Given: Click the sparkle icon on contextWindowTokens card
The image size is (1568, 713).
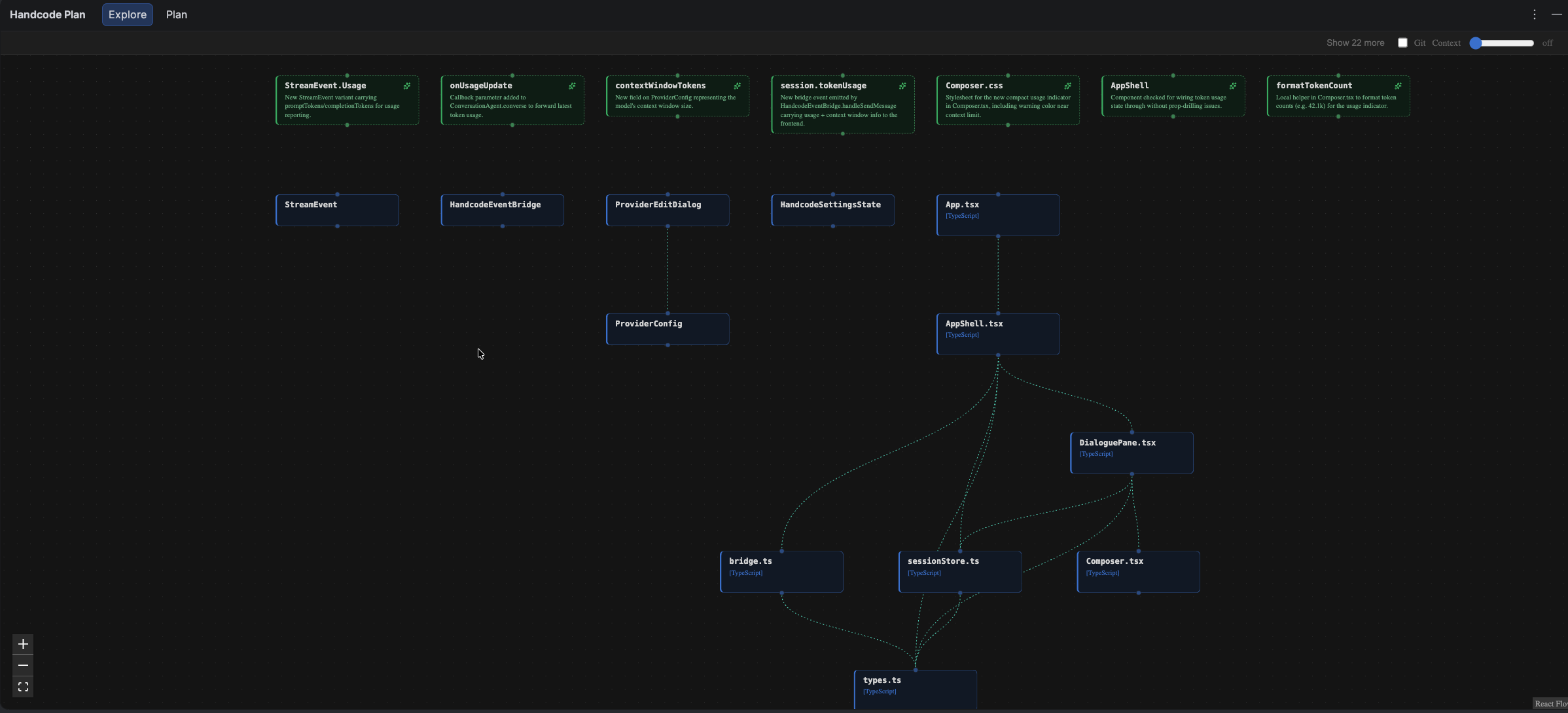Looking at the screenshot, I should (x=737, y=86).
